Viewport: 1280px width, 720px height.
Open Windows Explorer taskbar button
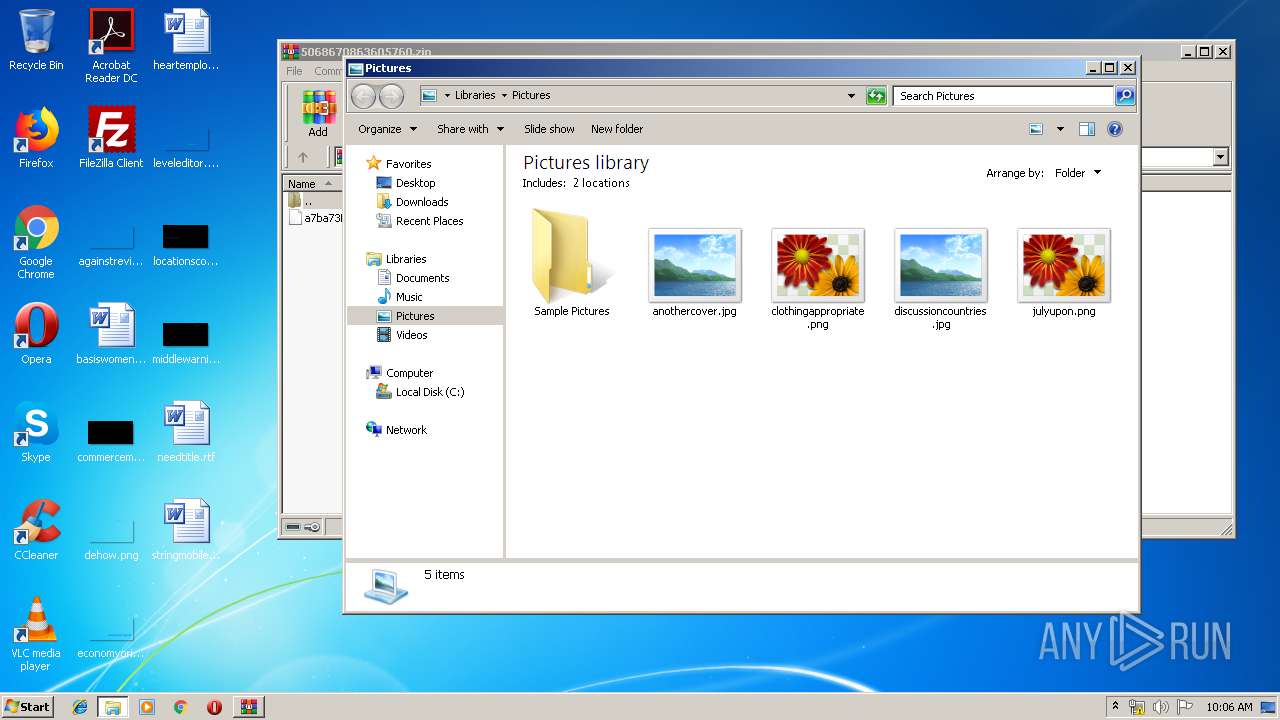coord(113,707)
